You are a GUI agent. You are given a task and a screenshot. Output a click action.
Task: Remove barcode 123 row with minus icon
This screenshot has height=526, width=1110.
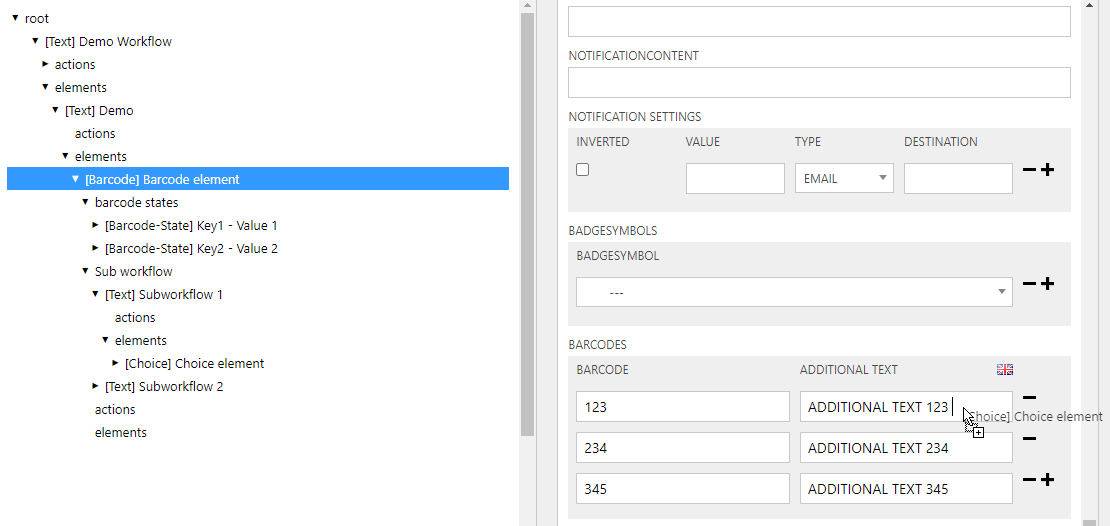1029,397
